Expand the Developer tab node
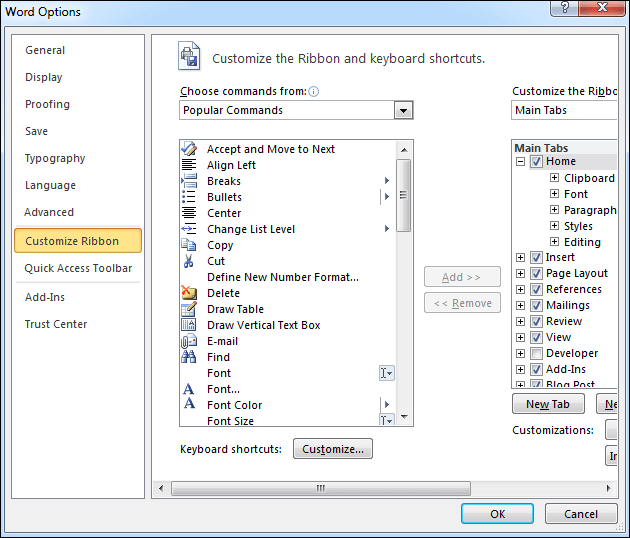 (520, 353)
